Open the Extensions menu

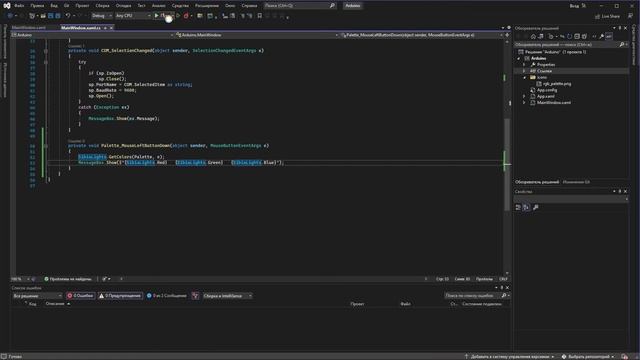[207, 6]
